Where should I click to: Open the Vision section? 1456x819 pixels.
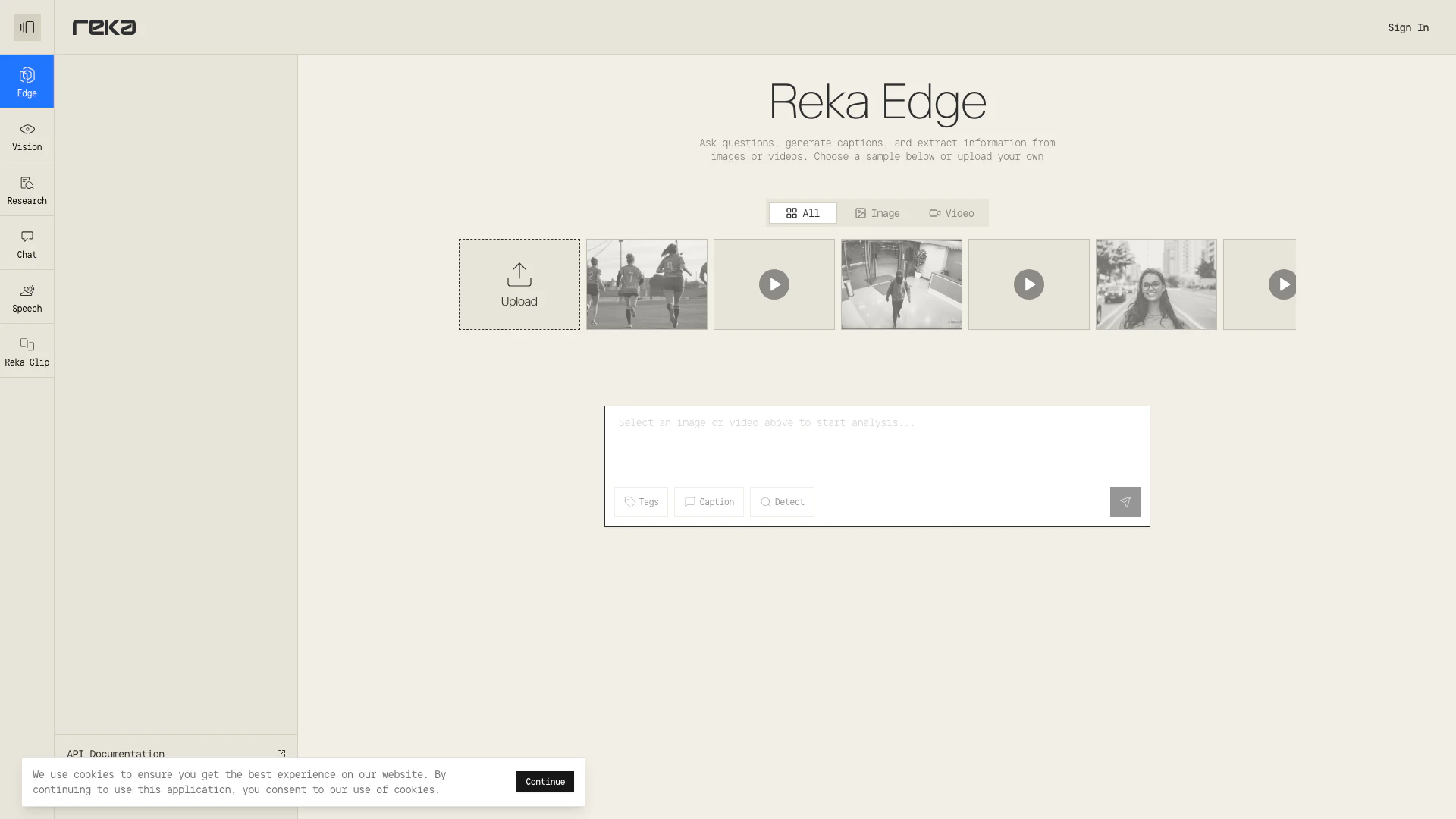pos(27,136)
